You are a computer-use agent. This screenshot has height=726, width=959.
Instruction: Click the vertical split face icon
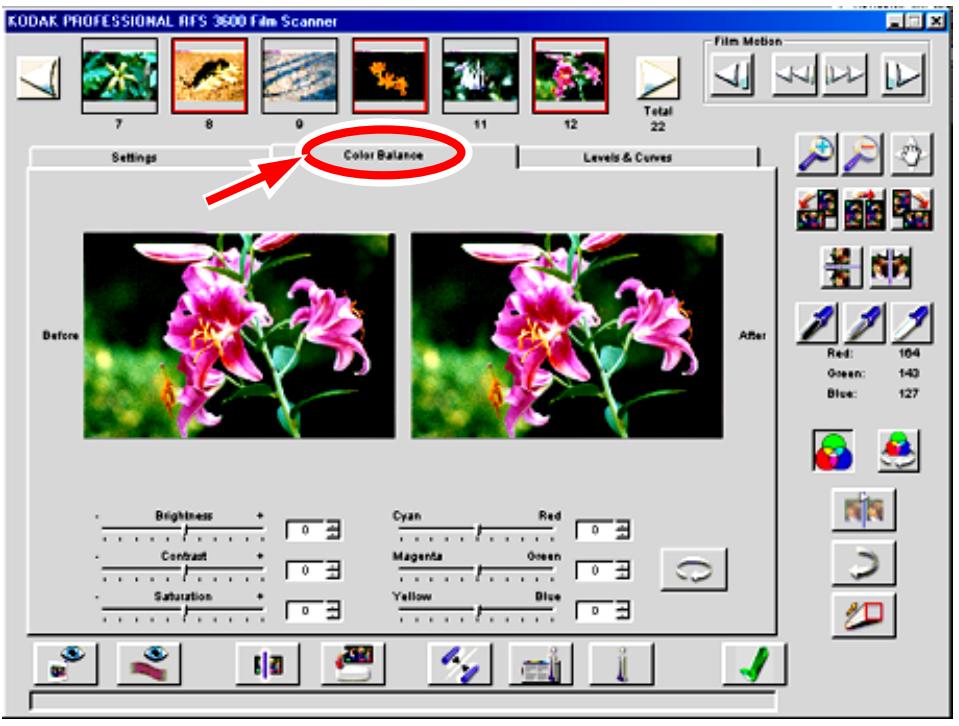tap(890, 267)
